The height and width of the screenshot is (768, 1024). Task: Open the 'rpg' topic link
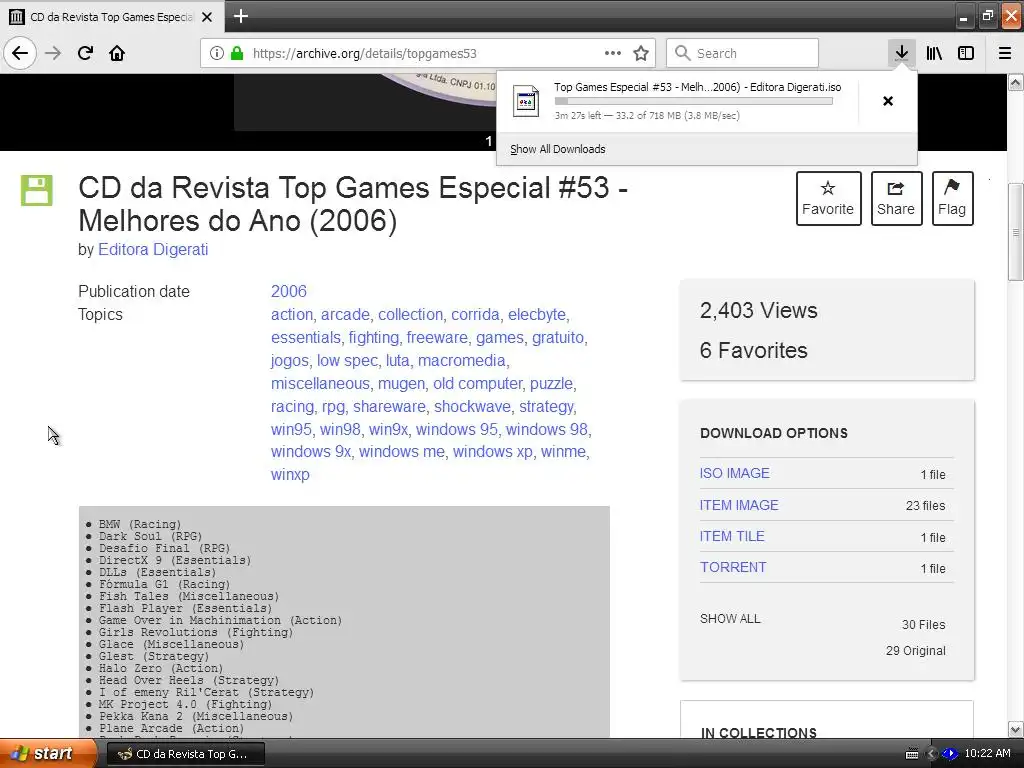(x=333, y=406)
